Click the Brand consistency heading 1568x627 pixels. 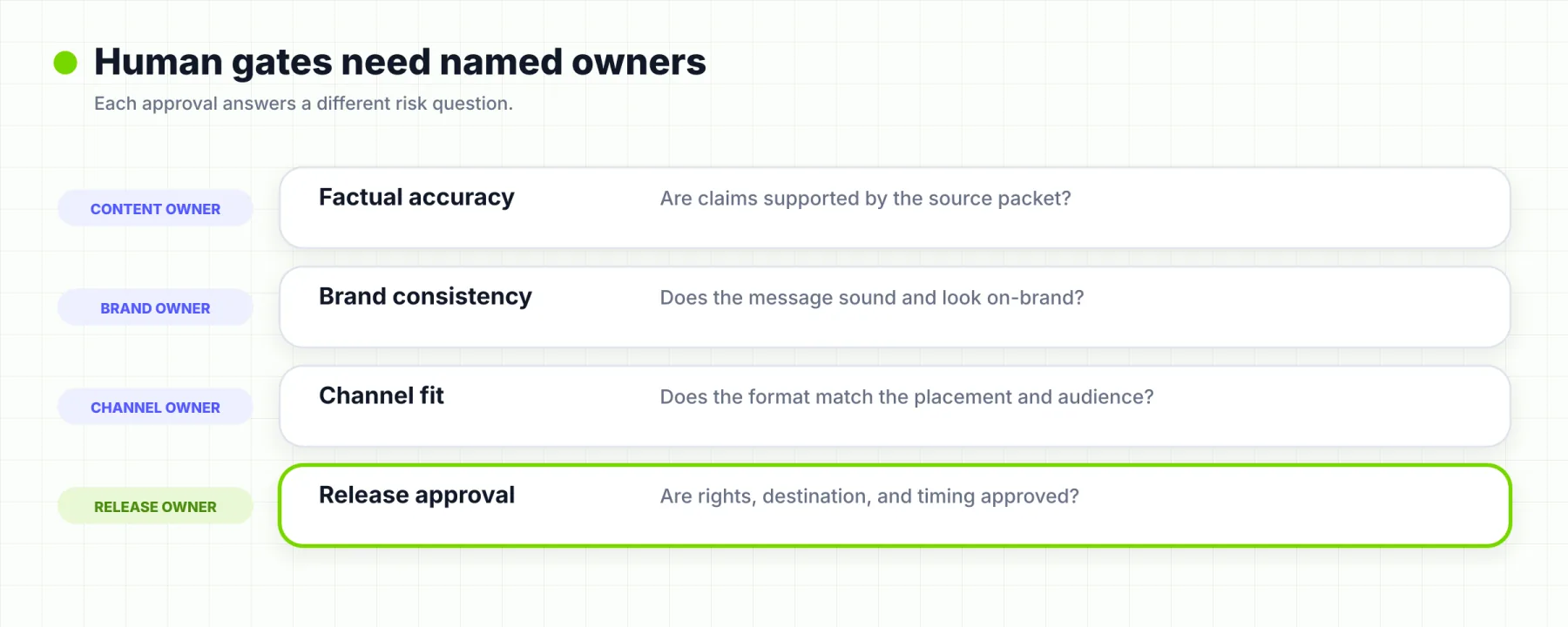(x=425, y=297)
